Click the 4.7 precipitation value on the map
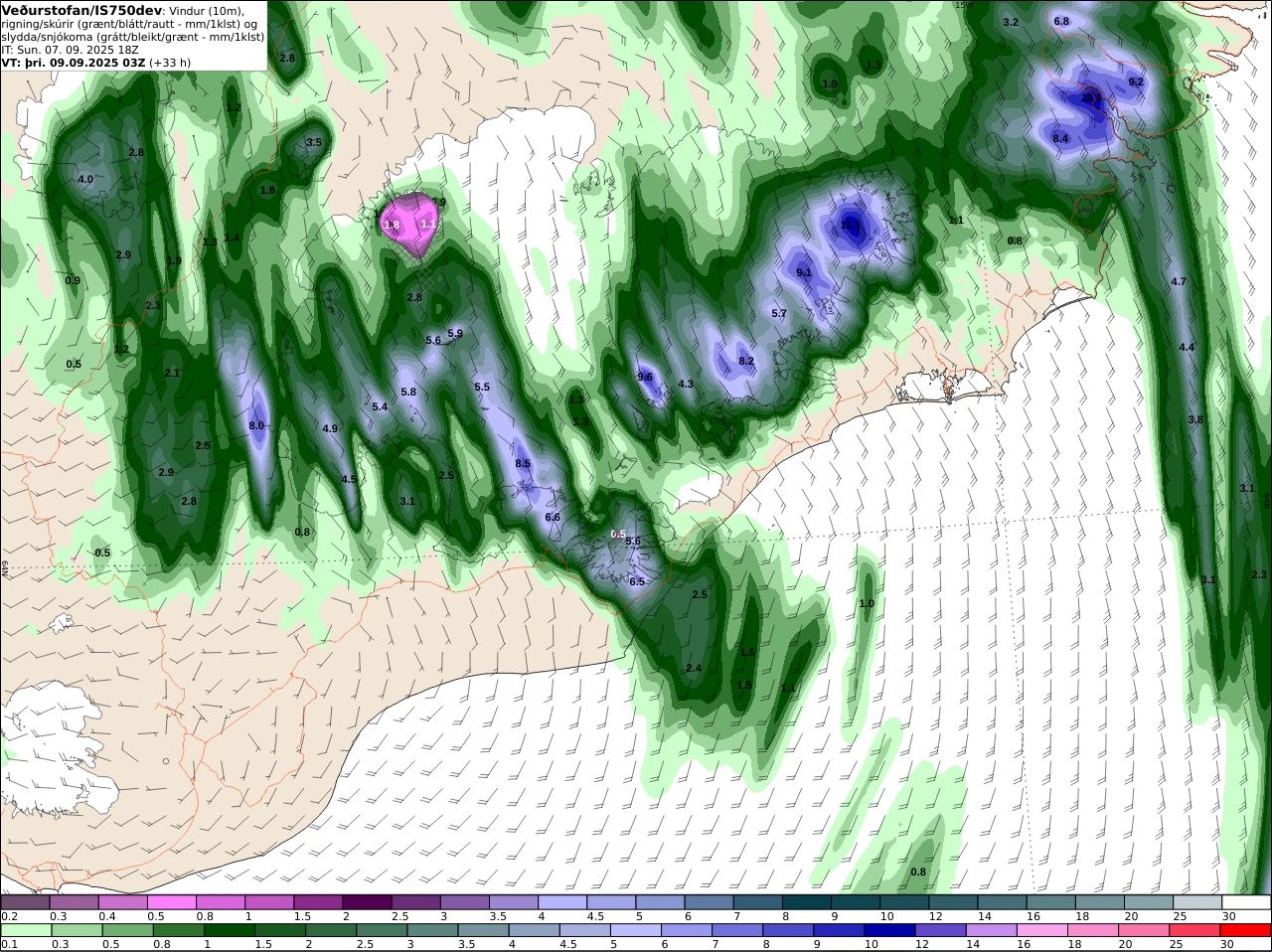This screenshot has height=952, width=1272. [1179, 281]
